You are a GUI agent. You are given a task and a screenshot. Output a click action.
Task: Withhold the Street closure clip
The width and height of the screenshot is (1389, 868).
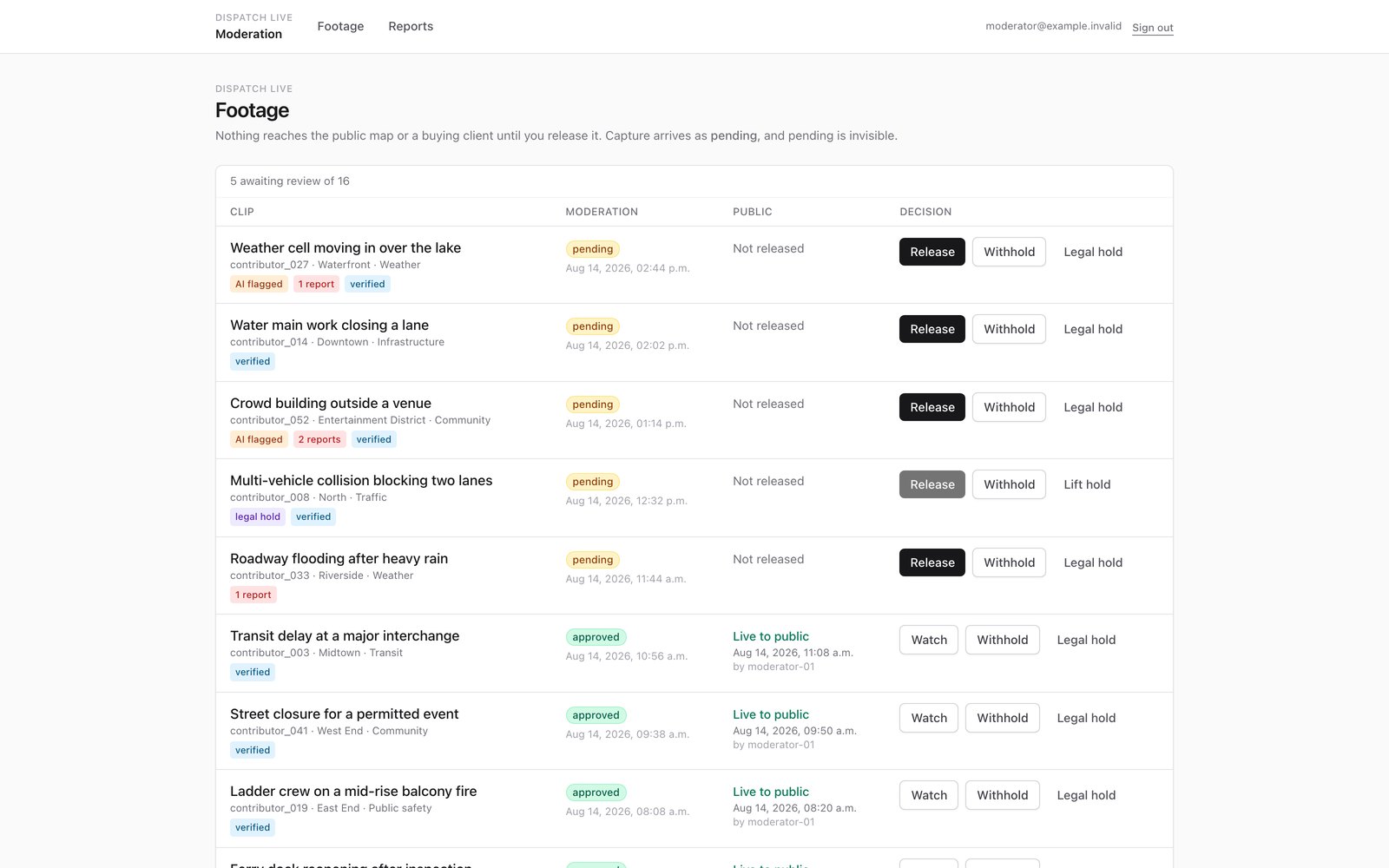[1002, 718]
